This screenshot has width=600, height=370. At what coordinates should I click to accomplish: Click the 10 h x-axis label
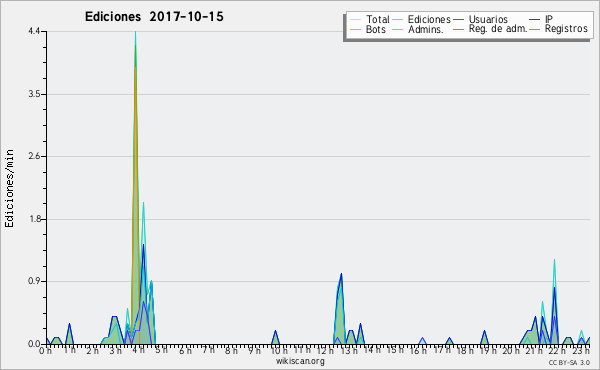click(x=279, y=350)
